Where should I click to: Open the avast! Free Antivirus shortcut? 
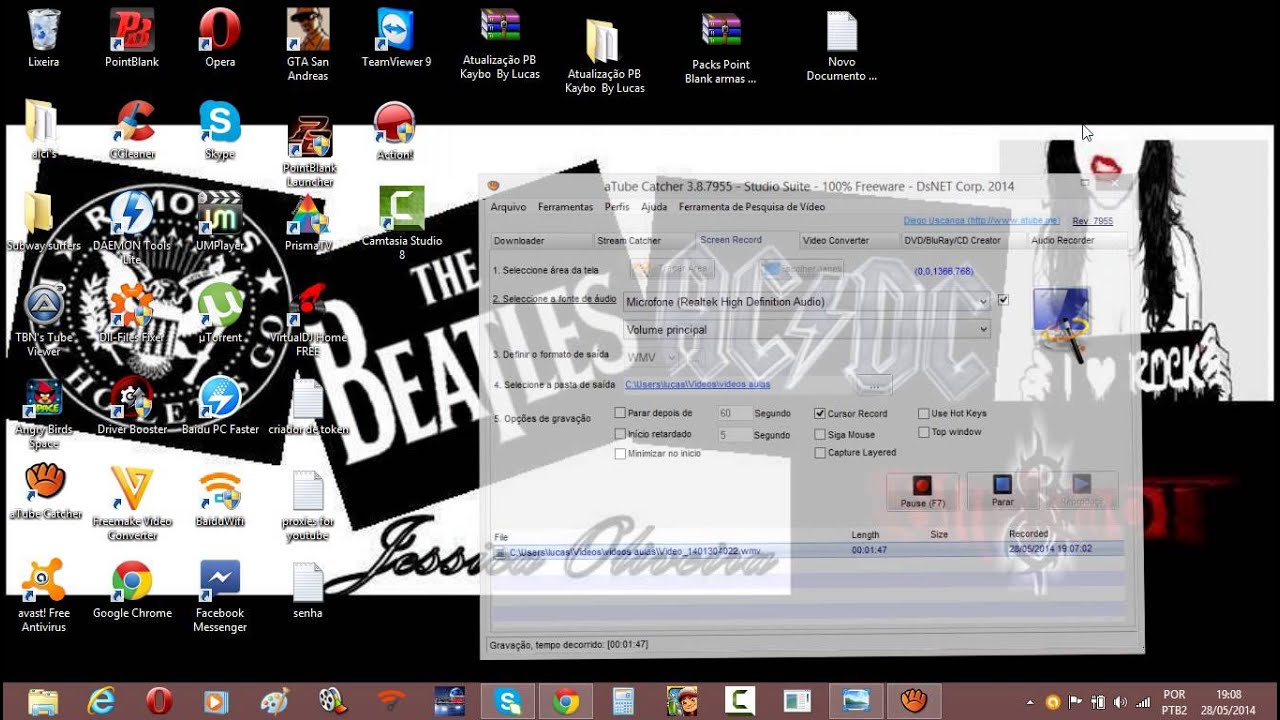point(44,597)
